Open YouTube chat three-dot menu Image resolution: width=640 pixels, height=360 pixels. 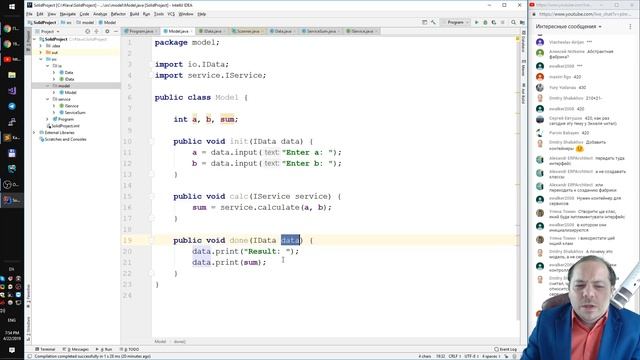coord(630,27)
